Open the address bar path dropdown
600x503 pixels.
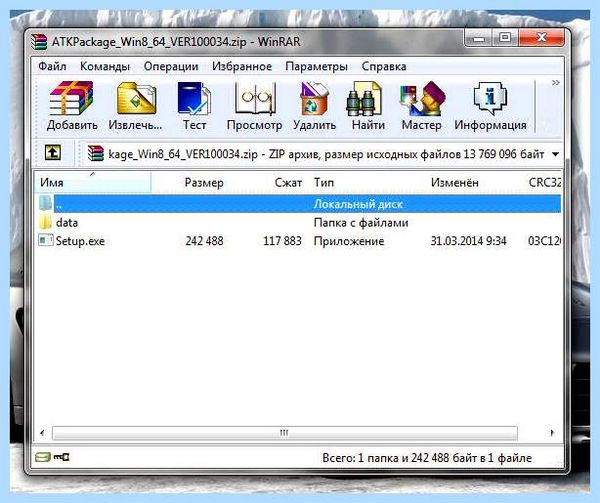(556, 154)
